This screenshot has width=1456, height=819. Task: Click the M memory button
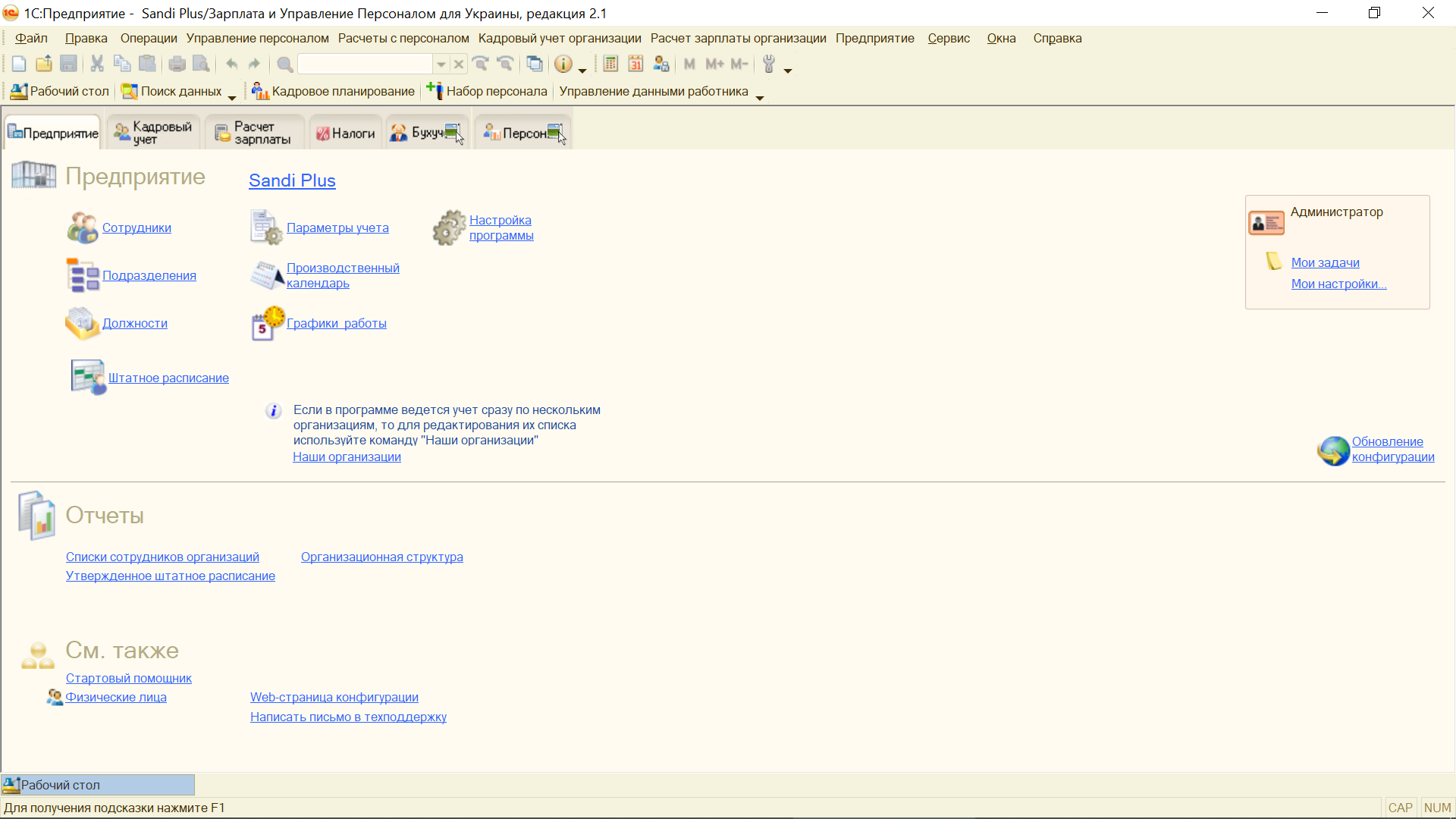click(689, 64)
